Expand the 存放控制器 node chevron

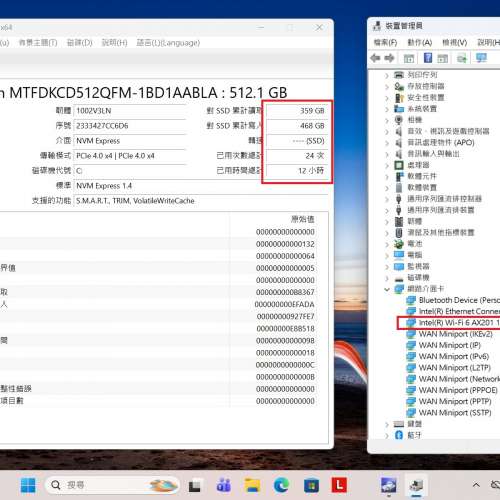tap(387, 87)
